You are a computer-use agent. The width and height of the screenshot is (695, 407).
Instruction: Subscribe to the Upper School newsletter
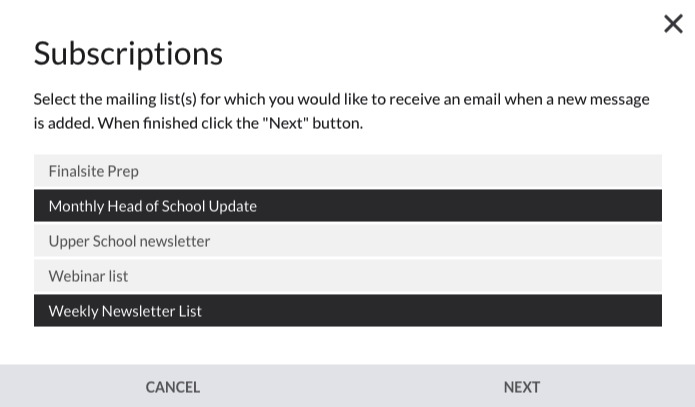pos(348,241)
